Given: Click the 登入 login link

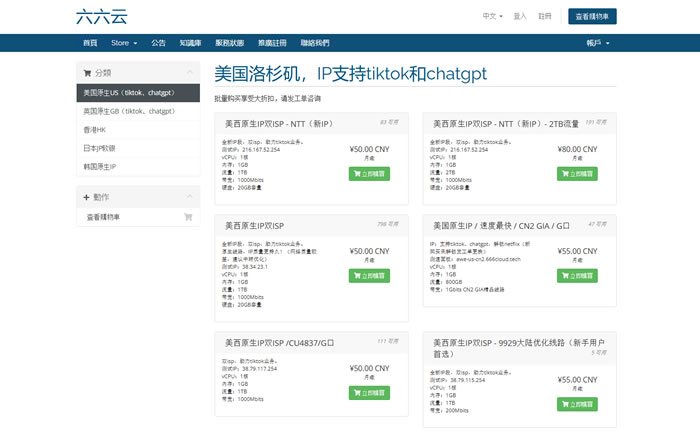Looking at the screenshot, I should [x=520, y=16].
